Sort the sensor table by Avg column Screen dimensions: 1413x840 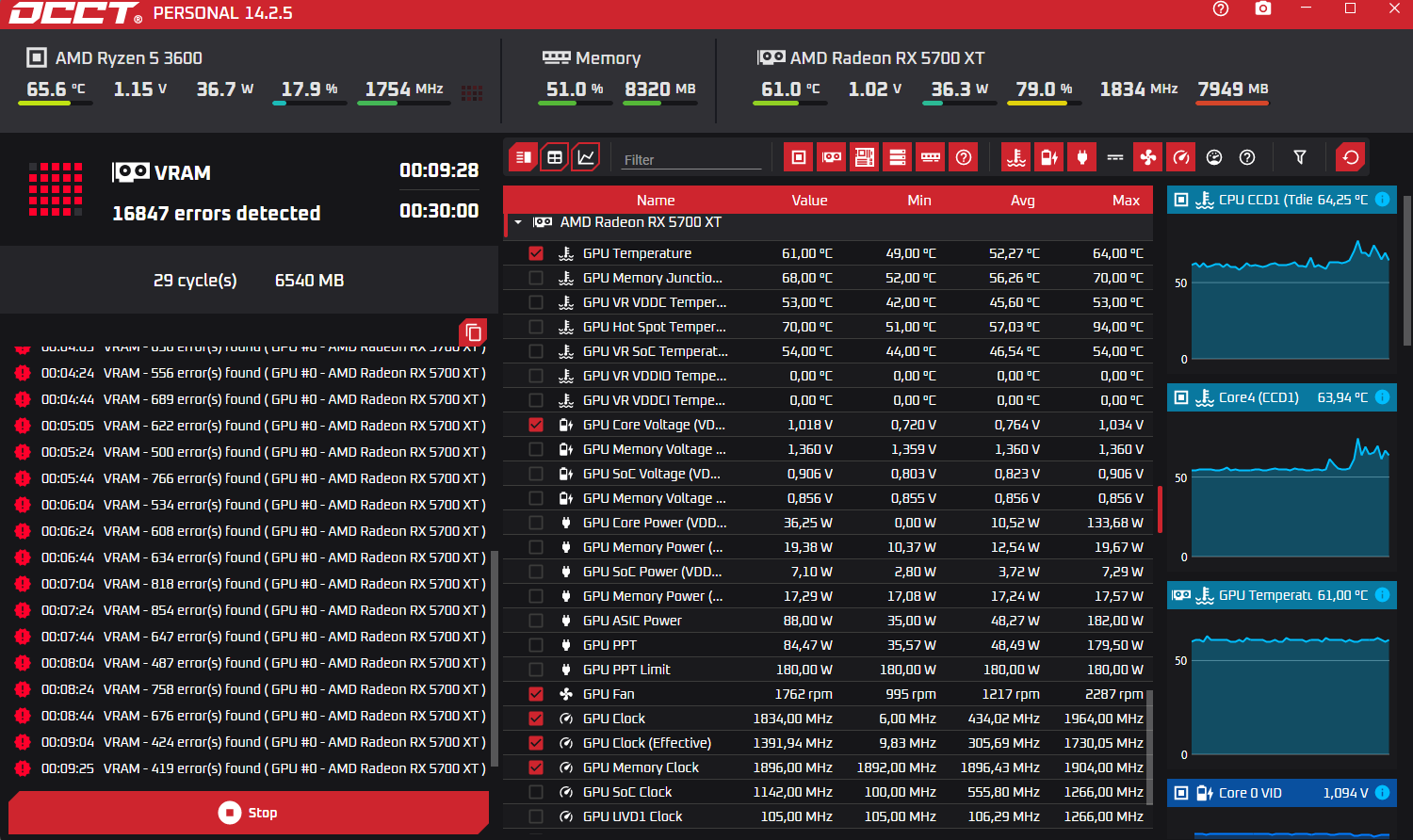[1023, 200]
